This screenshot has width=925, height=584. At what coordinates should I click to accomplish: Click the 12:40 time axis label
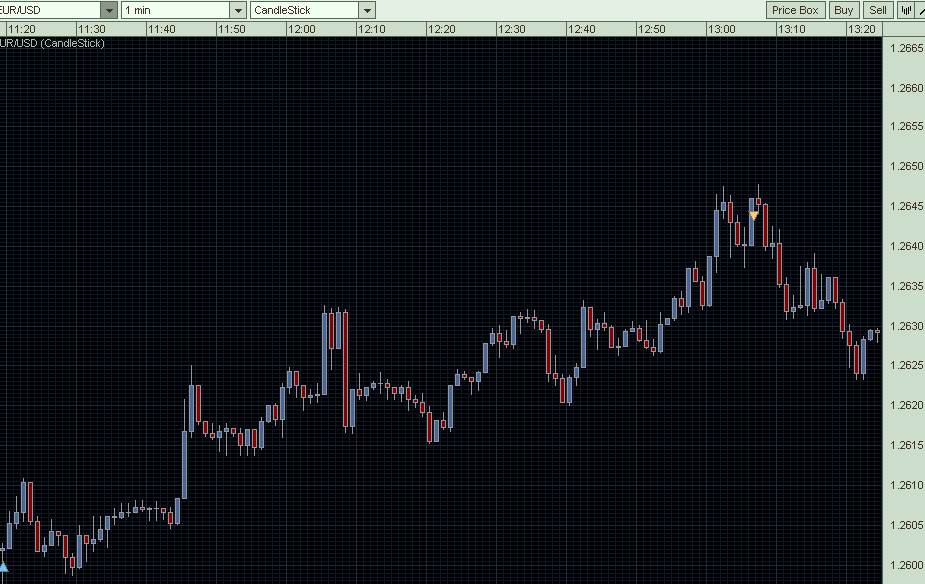(581, 29)
